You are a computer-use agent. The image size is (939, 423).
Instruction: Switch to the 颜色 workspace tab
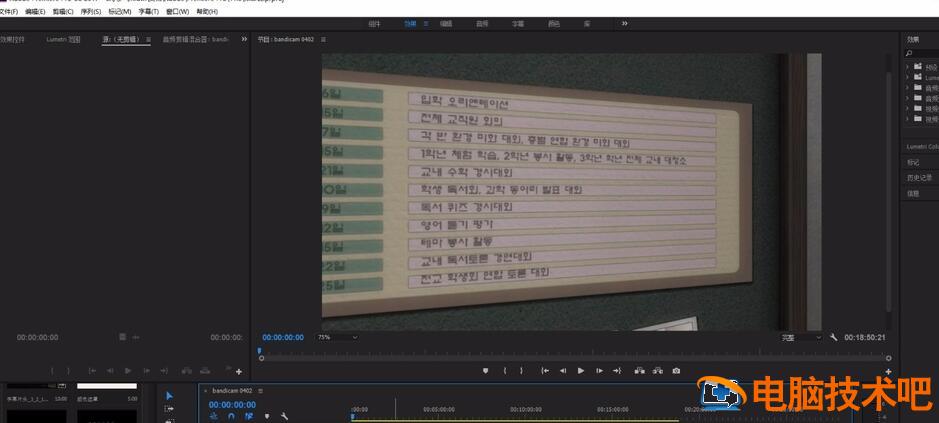554,23
